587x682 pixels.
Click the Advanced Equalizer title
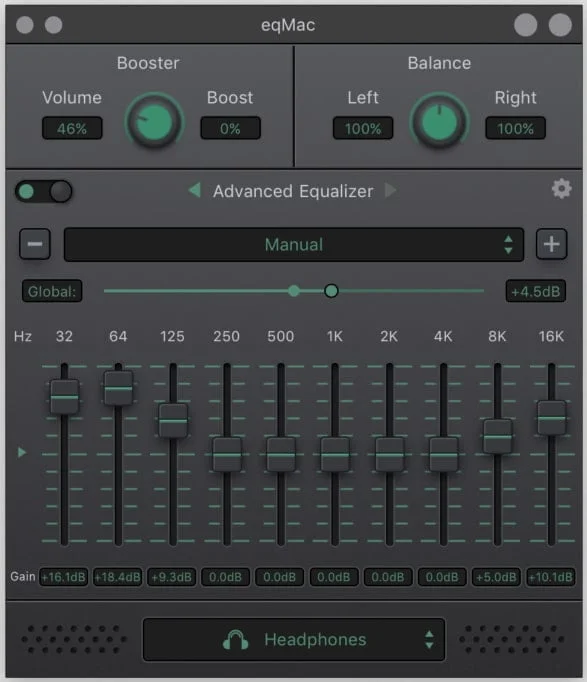point(293,191)
